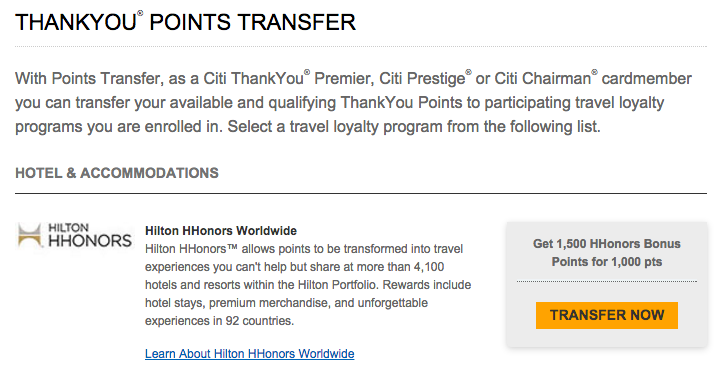Click the Hilton HHonors logo image

click(x=75, y=235)
